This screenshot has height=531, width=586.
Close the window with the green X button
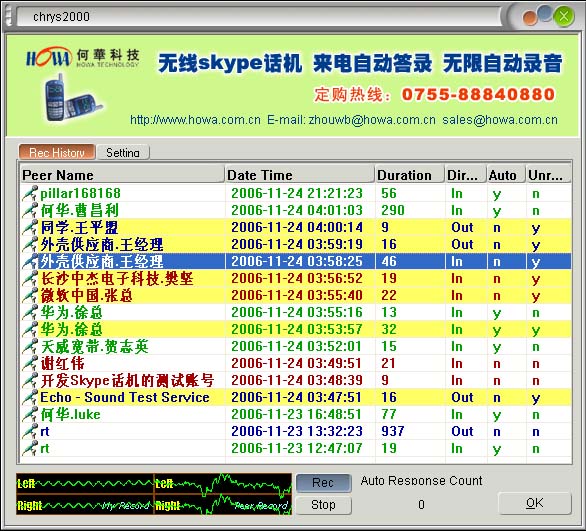point(564,16)
